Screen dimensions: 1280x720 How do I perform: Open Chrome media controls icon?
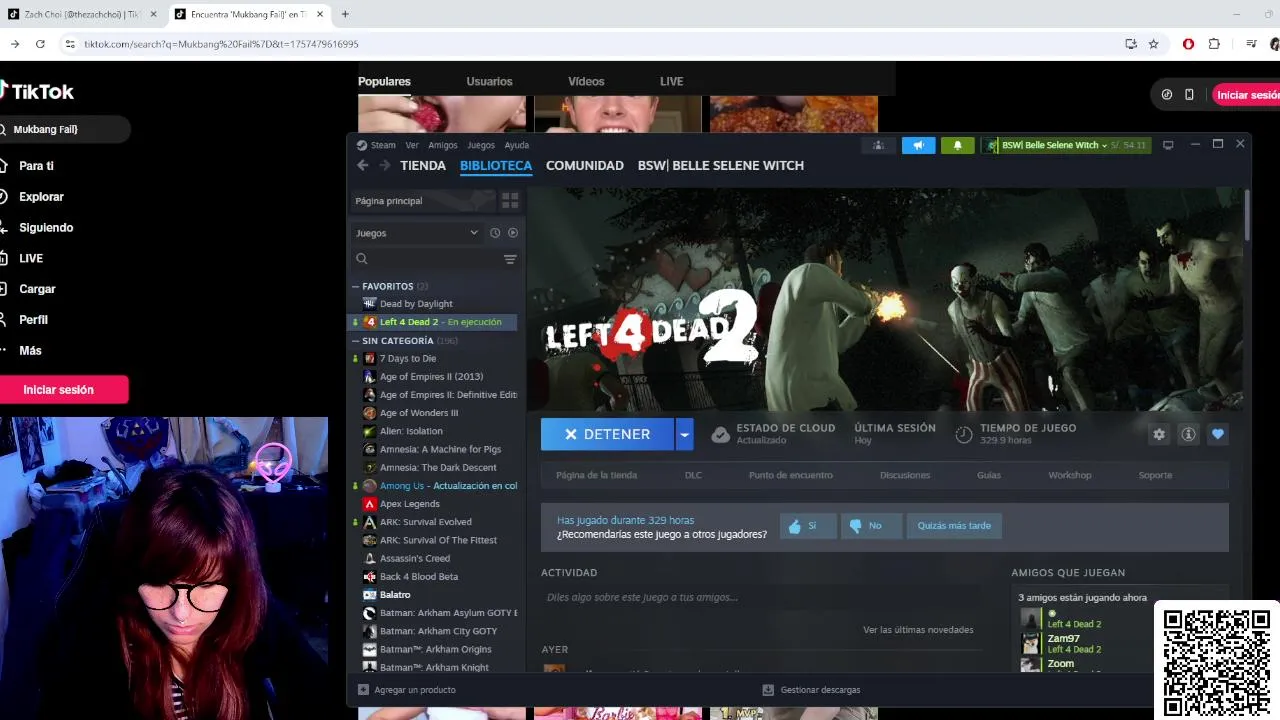pyautogui.click(x=1251, y=44)
